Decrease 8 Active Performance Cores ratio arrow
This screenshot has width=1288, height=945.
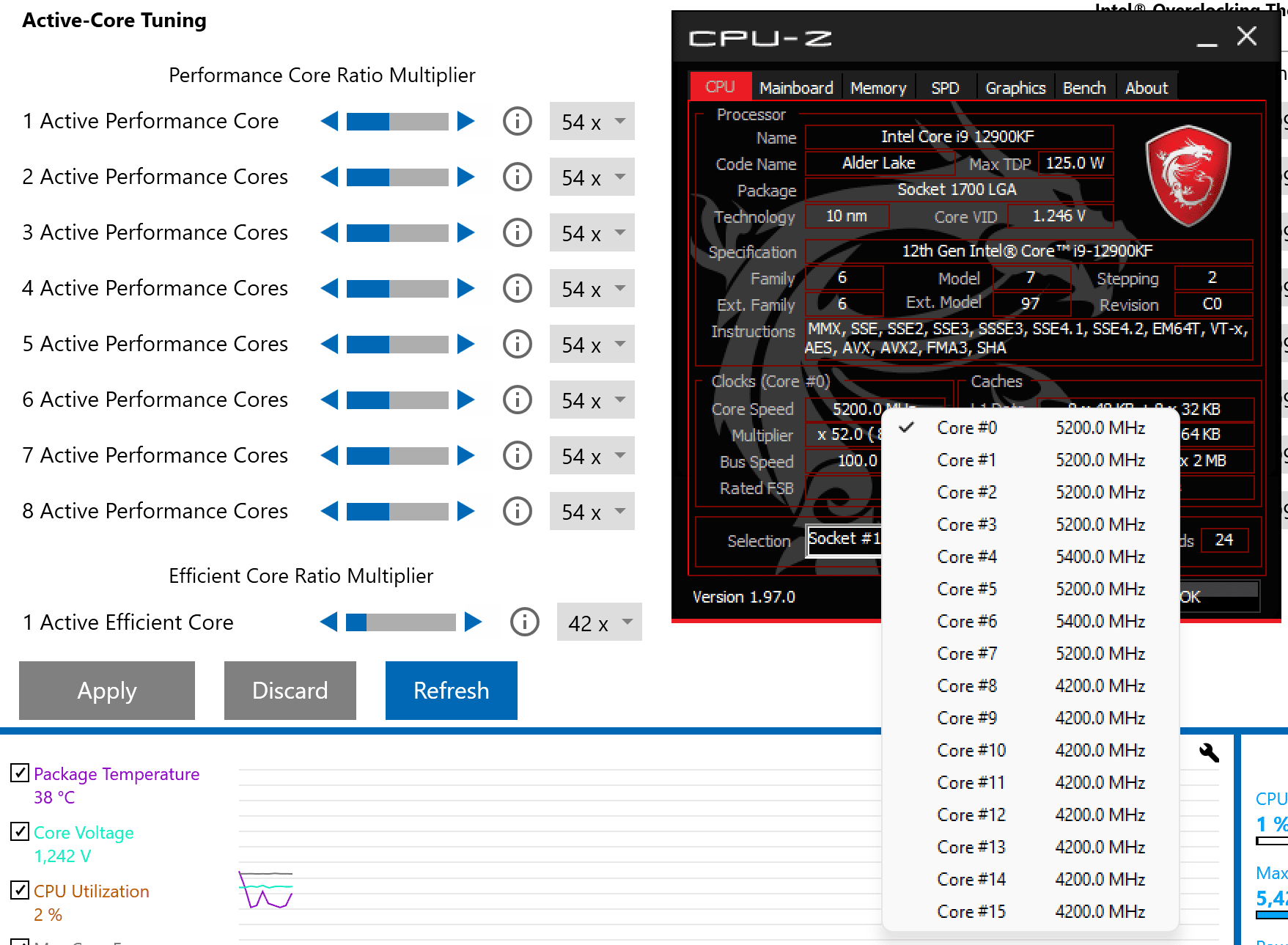(330, 511)
